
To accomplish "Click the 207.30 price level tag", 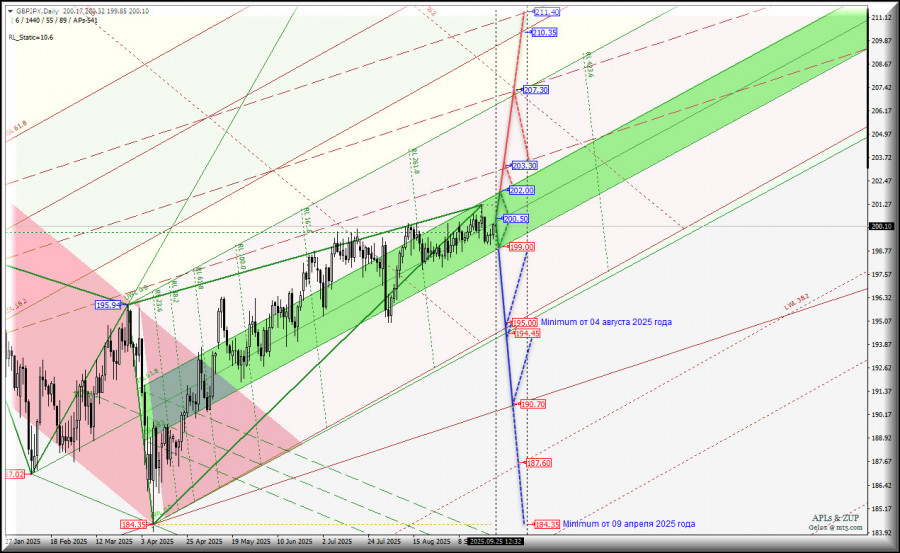I will click(x=536, y=90).
